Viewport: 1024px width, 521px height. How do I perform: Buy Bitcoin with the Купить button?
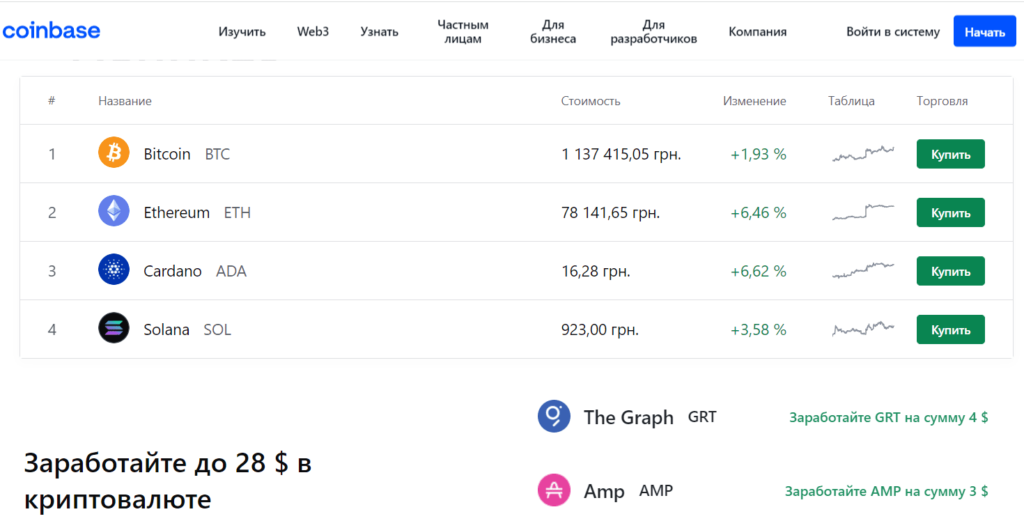pyautogui.click(x=951, y=154)
